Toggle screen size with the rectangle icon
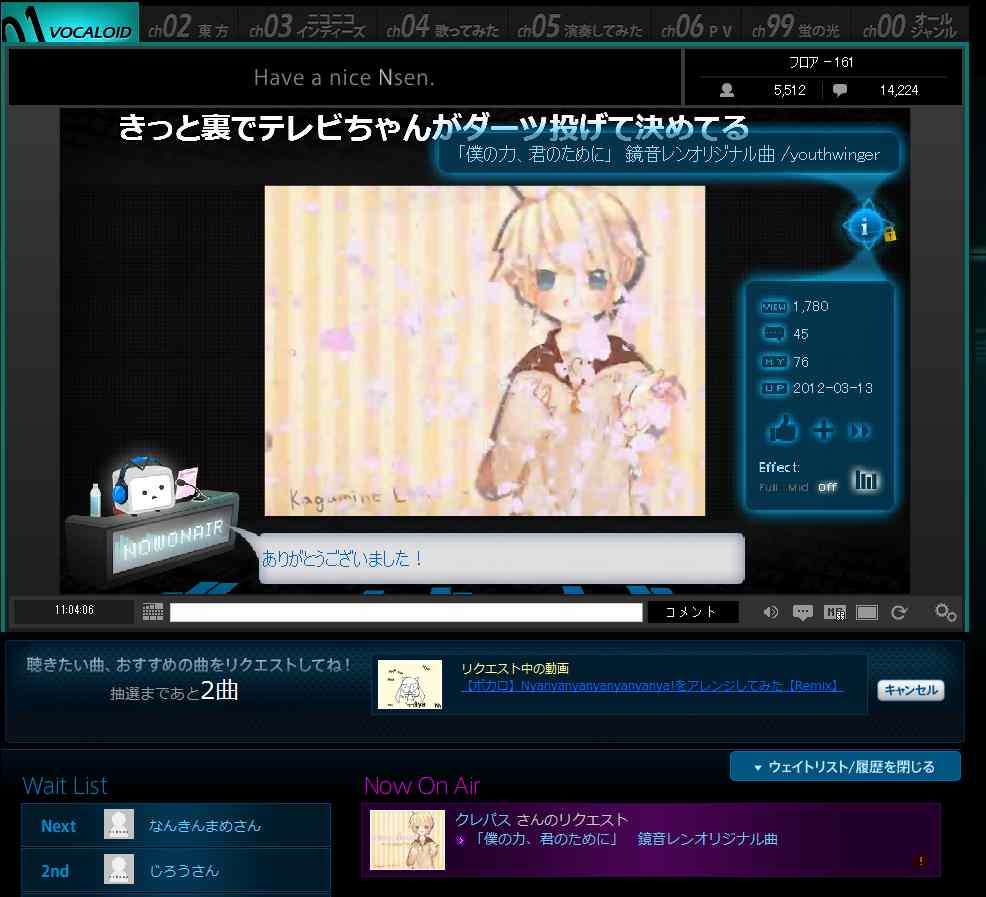Viewport: 986px width, 897px height. 866,611
